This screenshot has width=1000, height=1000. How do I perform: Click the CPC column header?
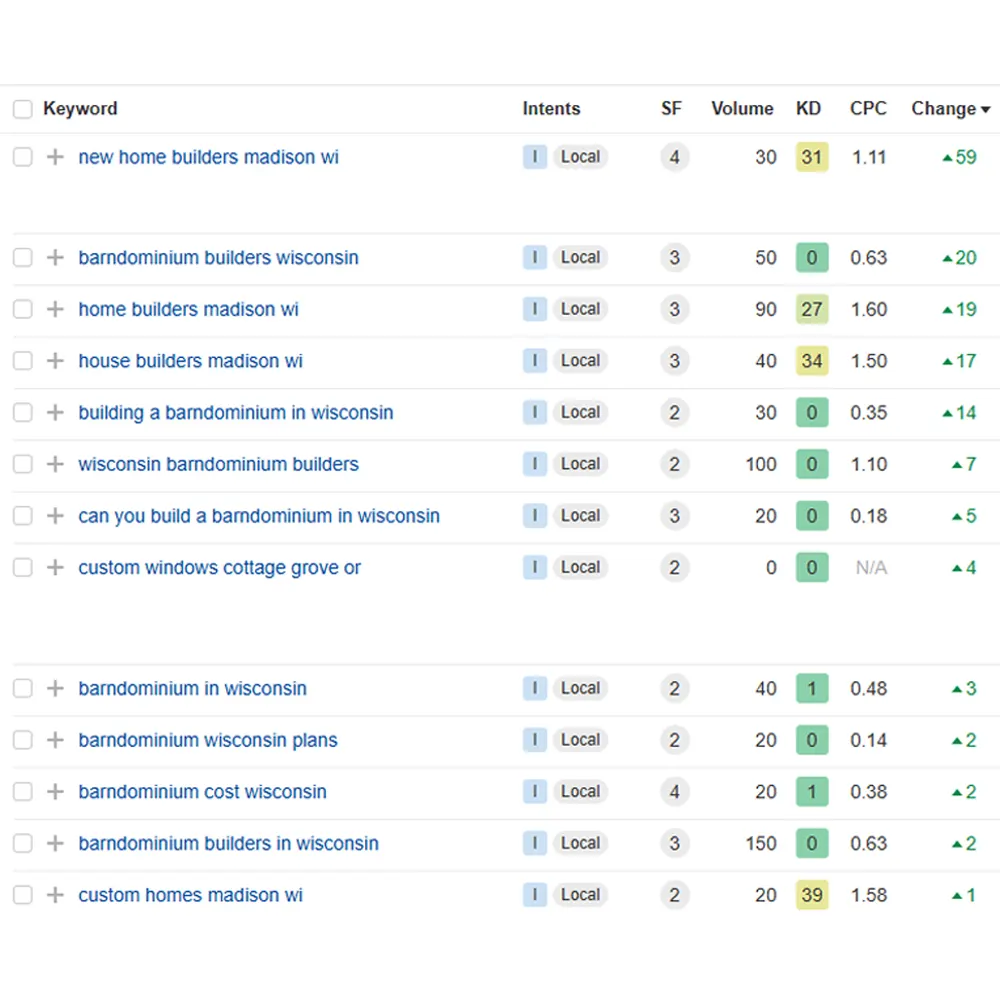pyautogui.click(x=868, y=109)
